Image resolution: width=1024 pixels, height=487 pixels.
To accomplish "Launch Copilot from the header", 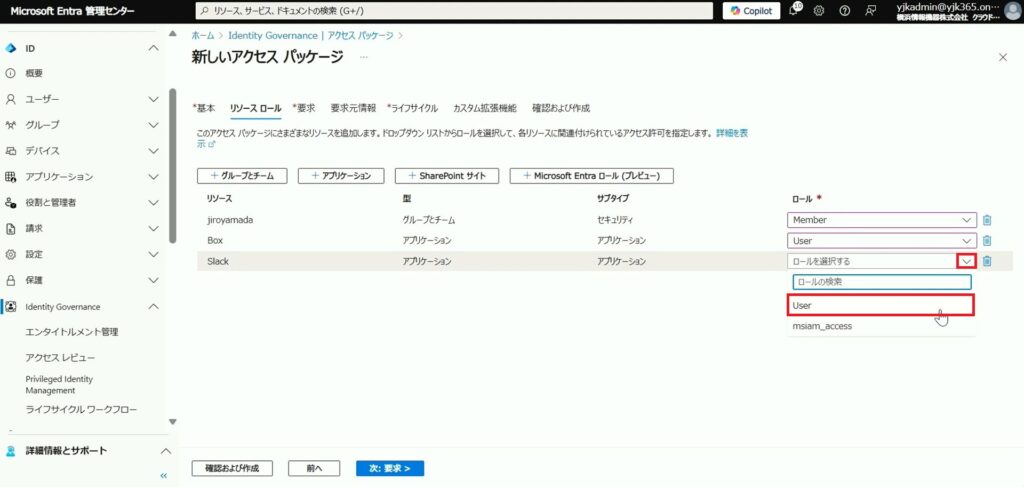I will 751,11.
